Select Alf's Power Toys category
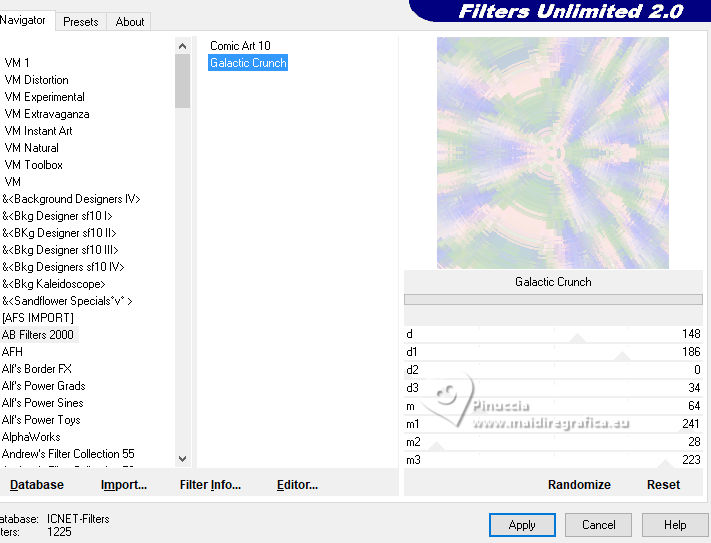The height and width of the screenshot is (543, 711). [41, 420]
